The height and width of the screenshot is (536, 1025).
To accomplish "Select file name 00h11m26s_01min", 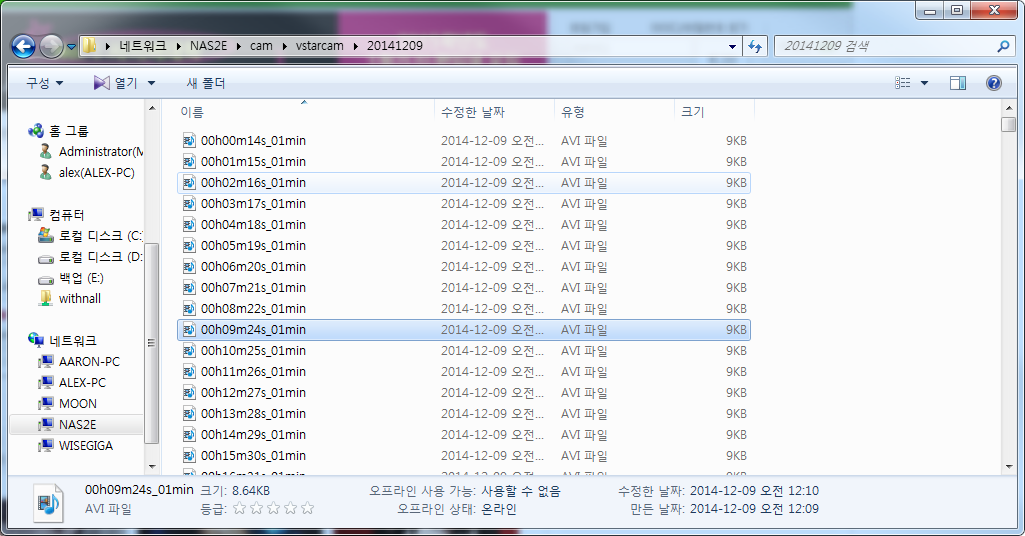I will (x=253, y=371).
